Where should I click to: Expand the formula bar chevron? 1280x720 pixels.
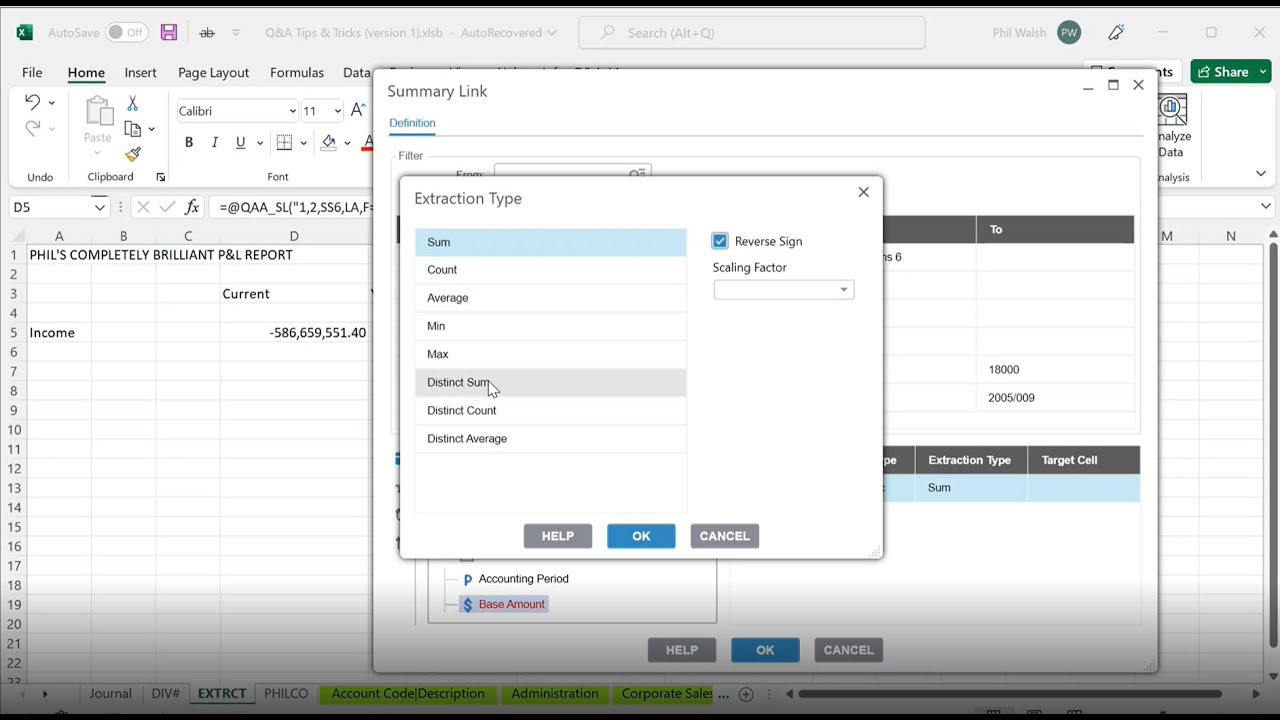pos(1265,207)
